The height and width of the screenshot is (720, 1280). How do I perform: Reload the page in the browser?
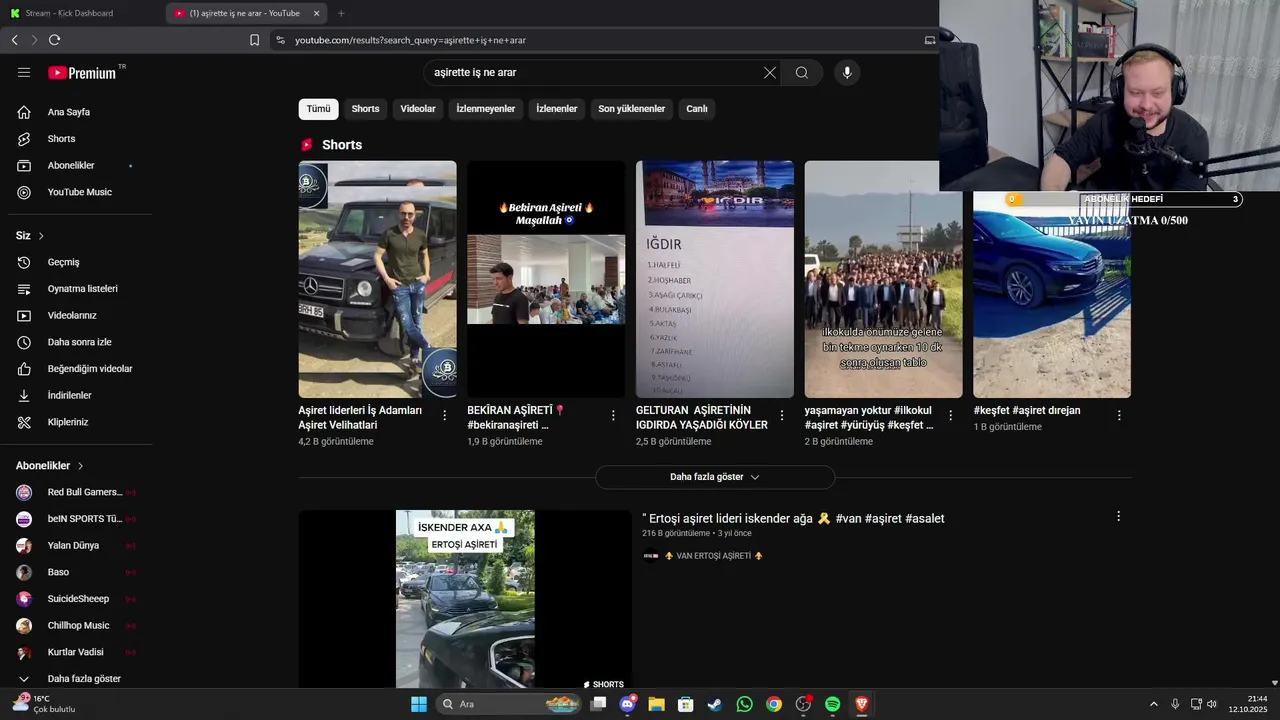54,40
